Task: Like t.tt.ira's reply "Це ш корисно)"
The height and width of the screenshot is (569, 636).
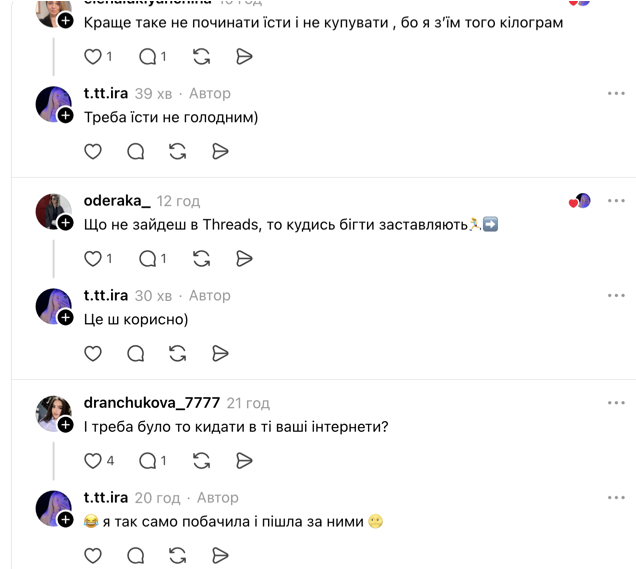Action: click(93, 353)
